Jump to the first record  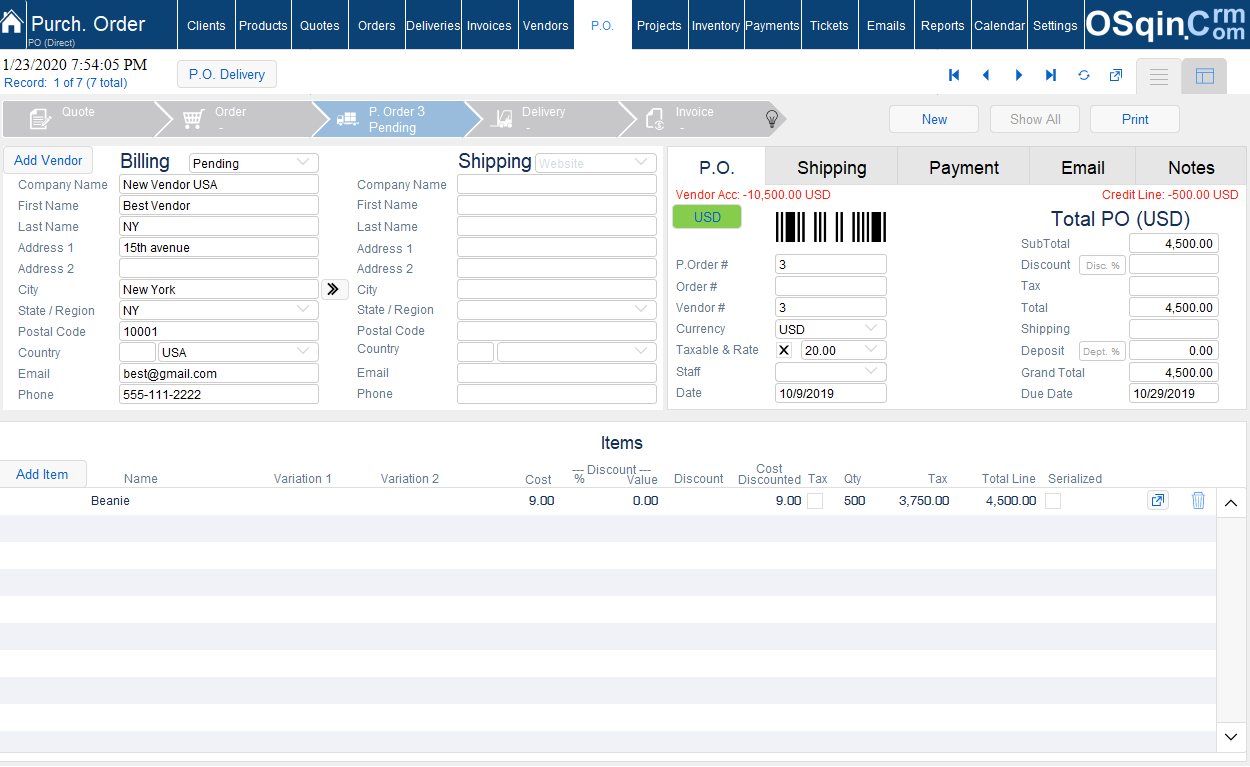(x=954, y=75)
